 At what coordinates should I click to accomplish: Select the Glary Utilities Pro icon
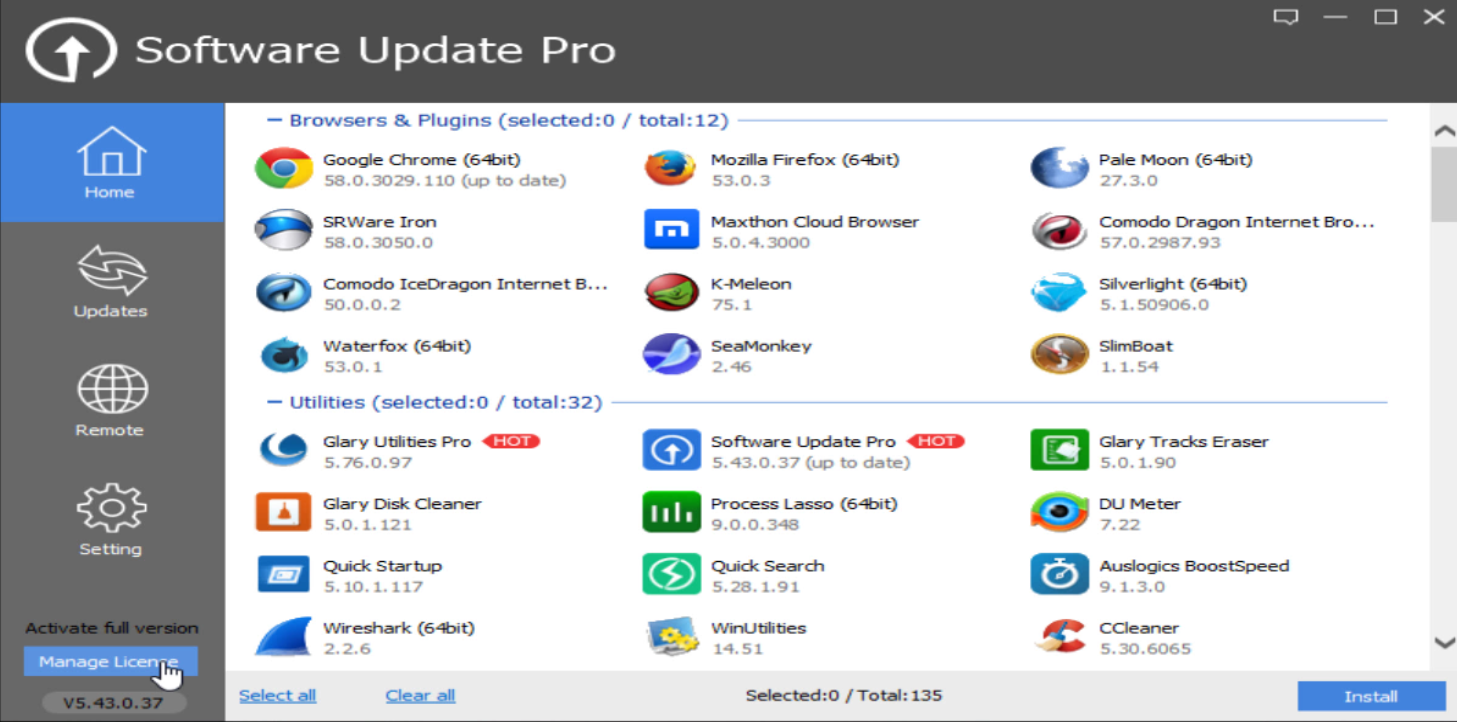click(283, 450)
